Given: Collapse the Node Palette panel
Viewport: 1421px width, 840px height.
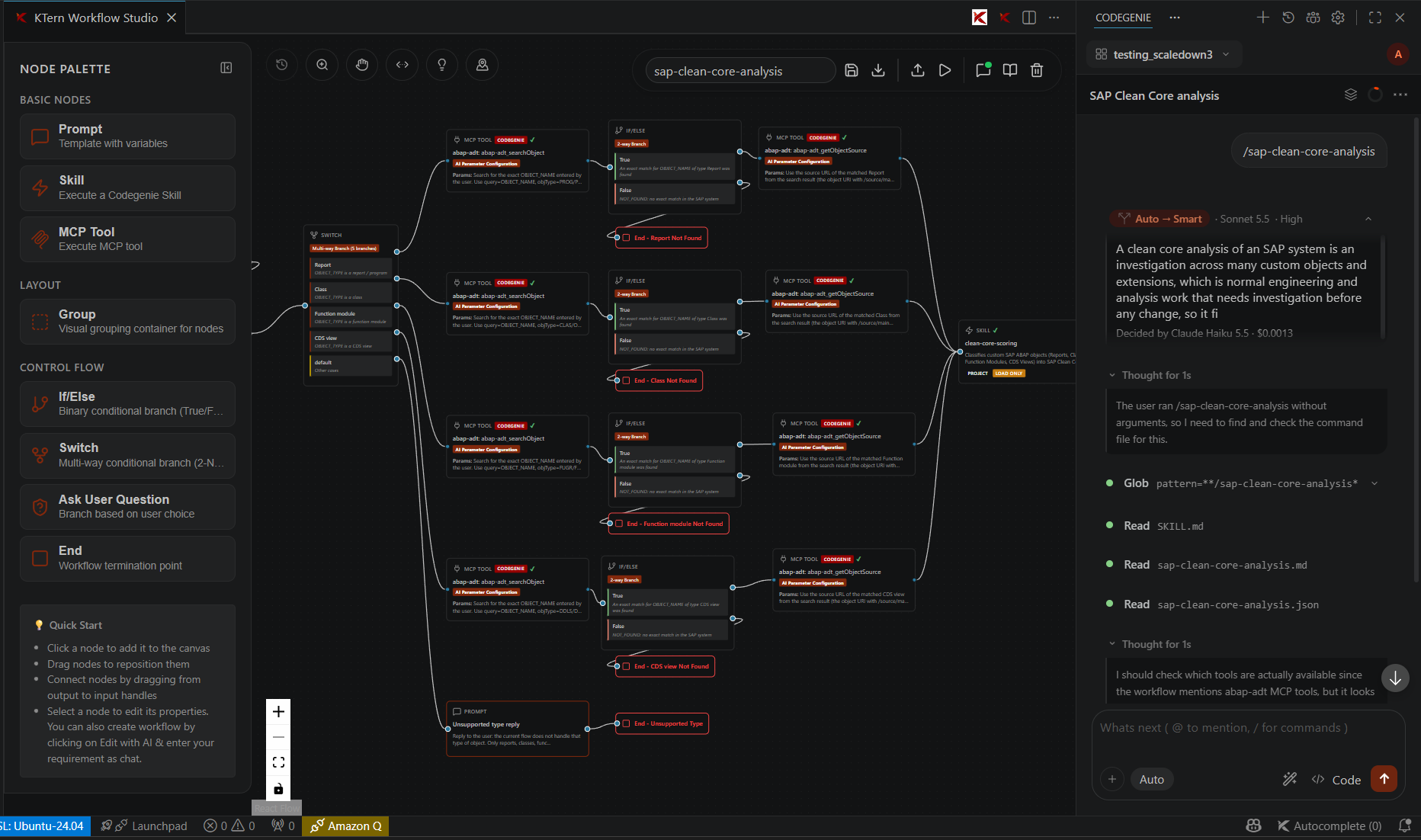Looking at the screenshot, I should click(226, 68).
